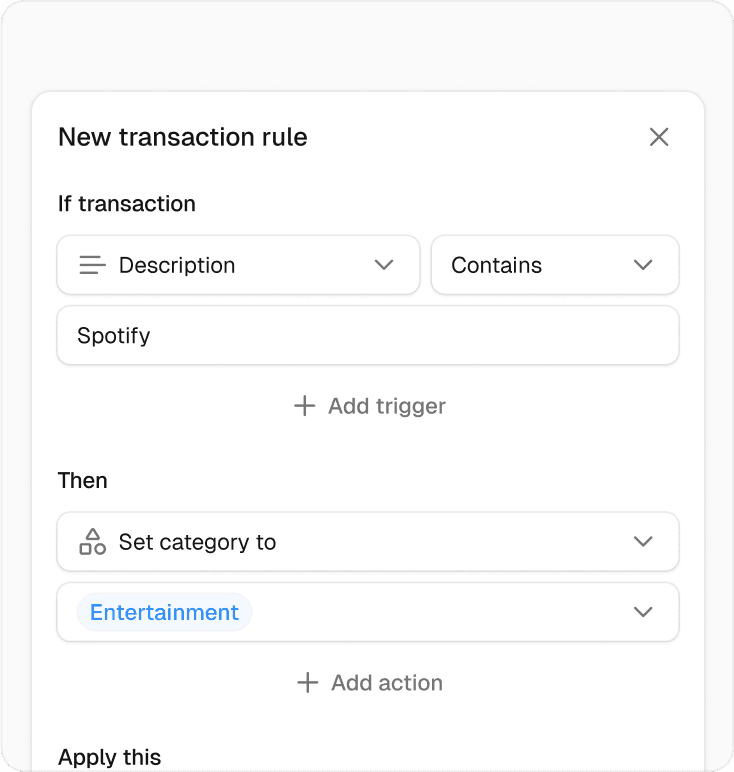
Task: Click the category shapes icon
Action: [x=93, y=542]
